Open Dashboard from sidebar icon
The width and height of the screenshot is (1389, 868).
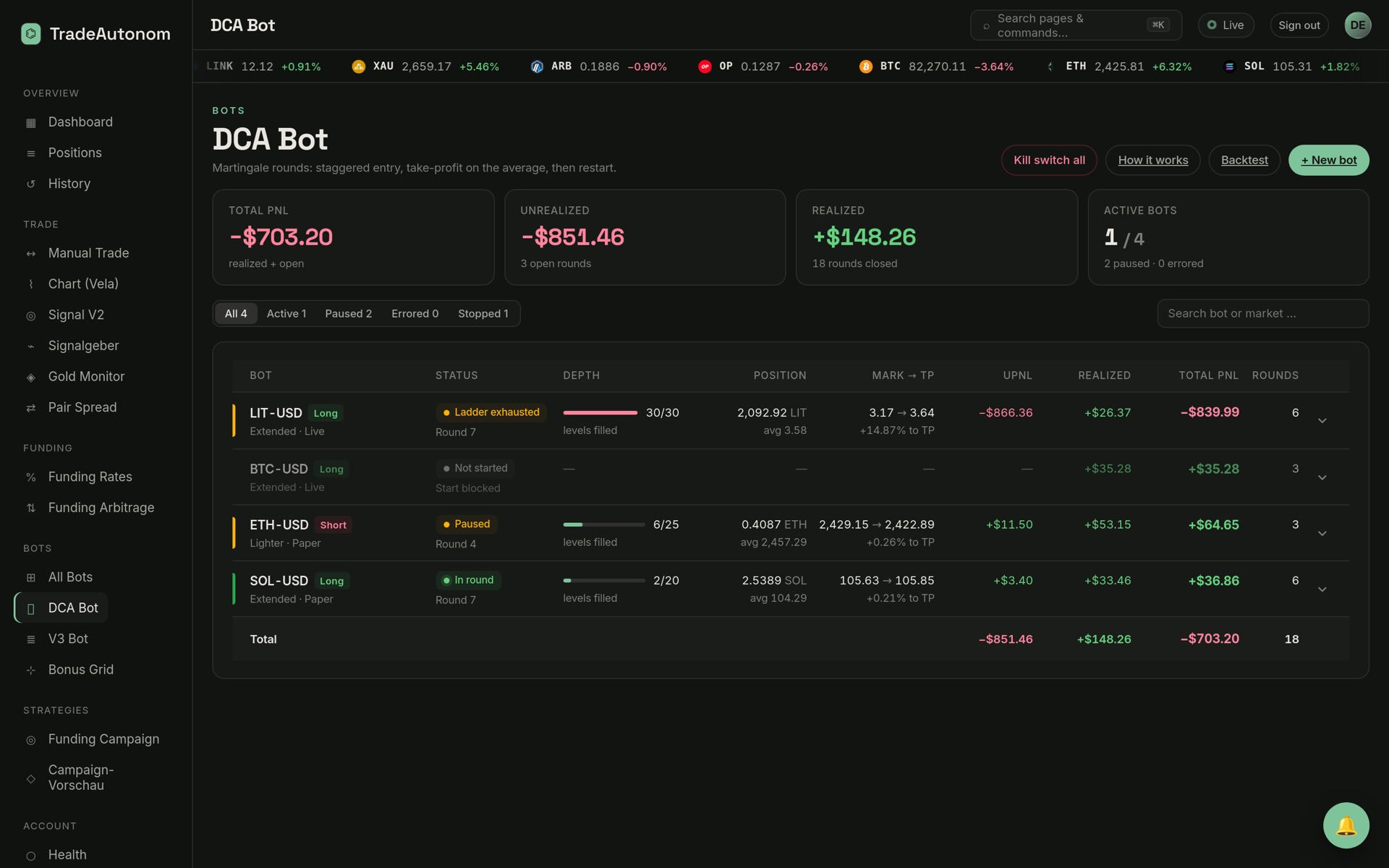(30, 123)
